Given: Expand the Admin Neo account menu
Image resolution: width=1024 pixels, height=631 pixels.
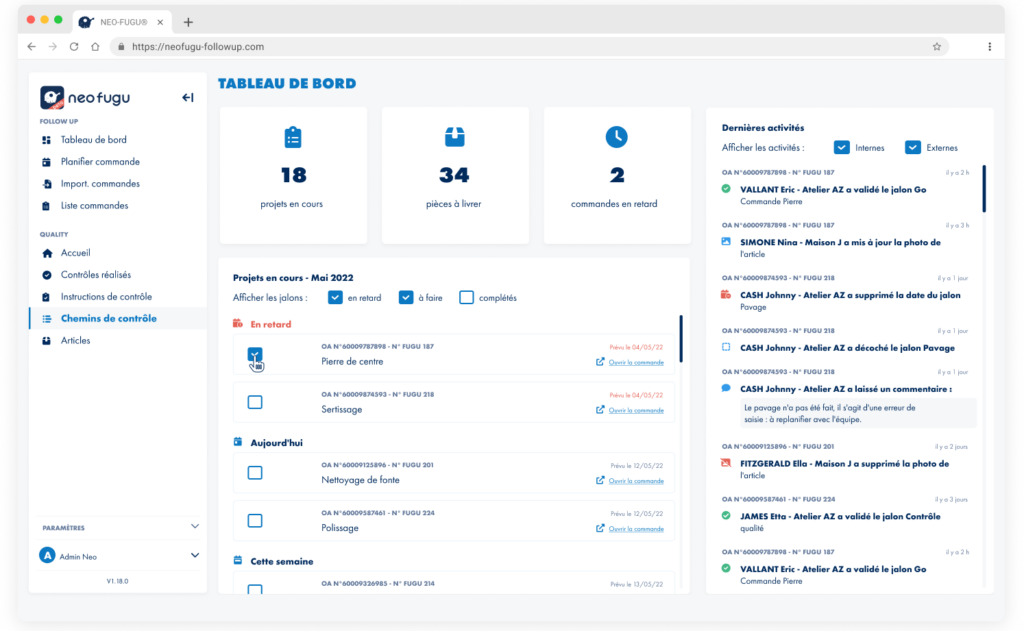Looking at the screenshot, I should [x=117, y=555].
